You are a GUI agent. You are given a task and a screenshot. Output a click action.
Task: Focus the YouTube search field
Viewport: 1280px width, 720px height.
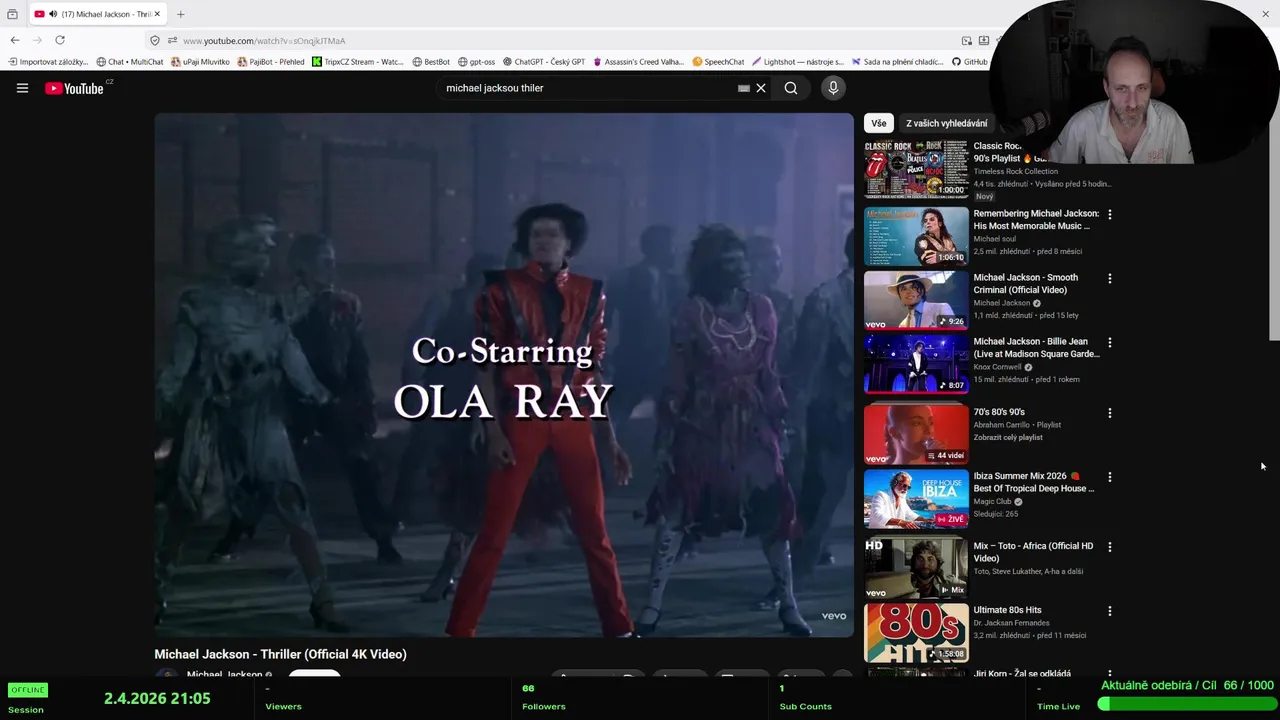[590, 88]
